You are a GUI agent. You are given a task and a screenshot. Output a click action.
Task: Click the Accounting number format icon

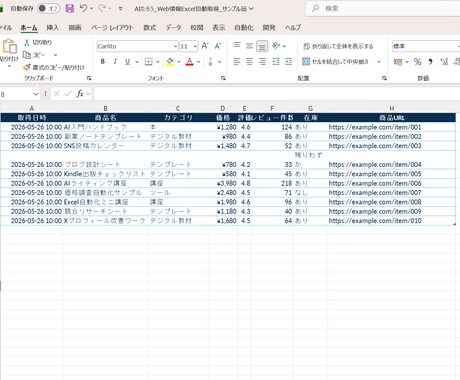tap(398, 62)
